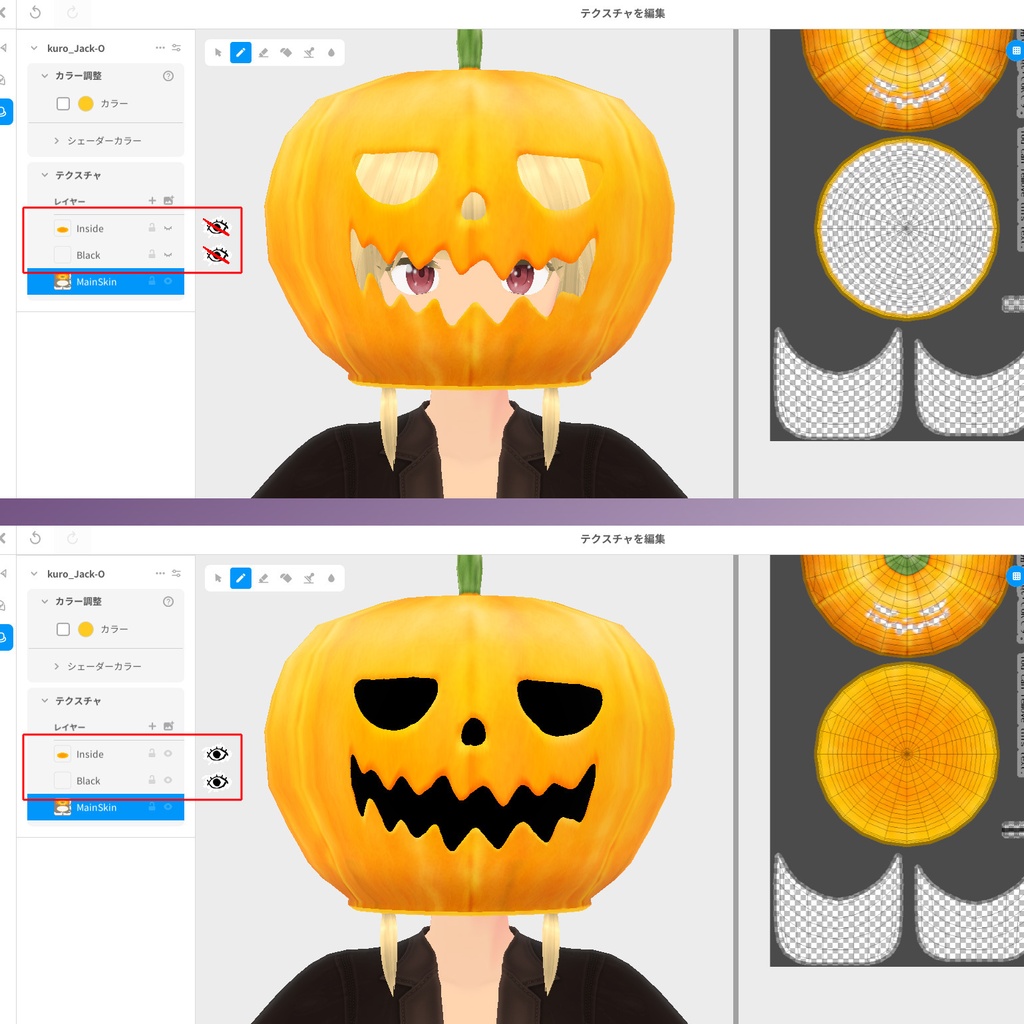Enable the カラー checkbox in the lower screenshot
1024x1024 pixels.
click(63, 629)
